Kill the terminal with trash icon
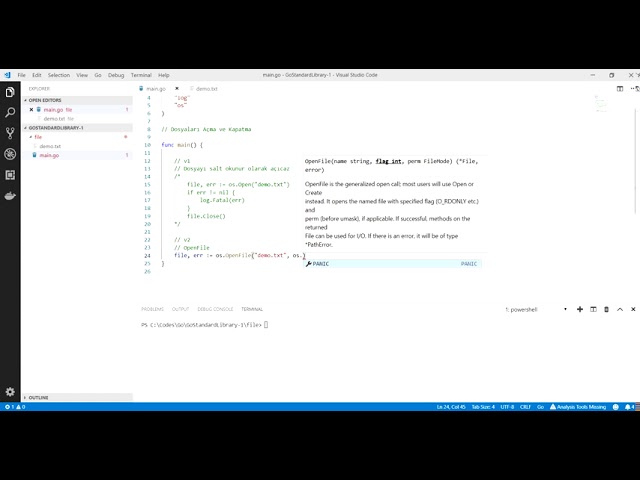Image resolution: width=640 pixels, height=480 pixels. pos(607,309)
